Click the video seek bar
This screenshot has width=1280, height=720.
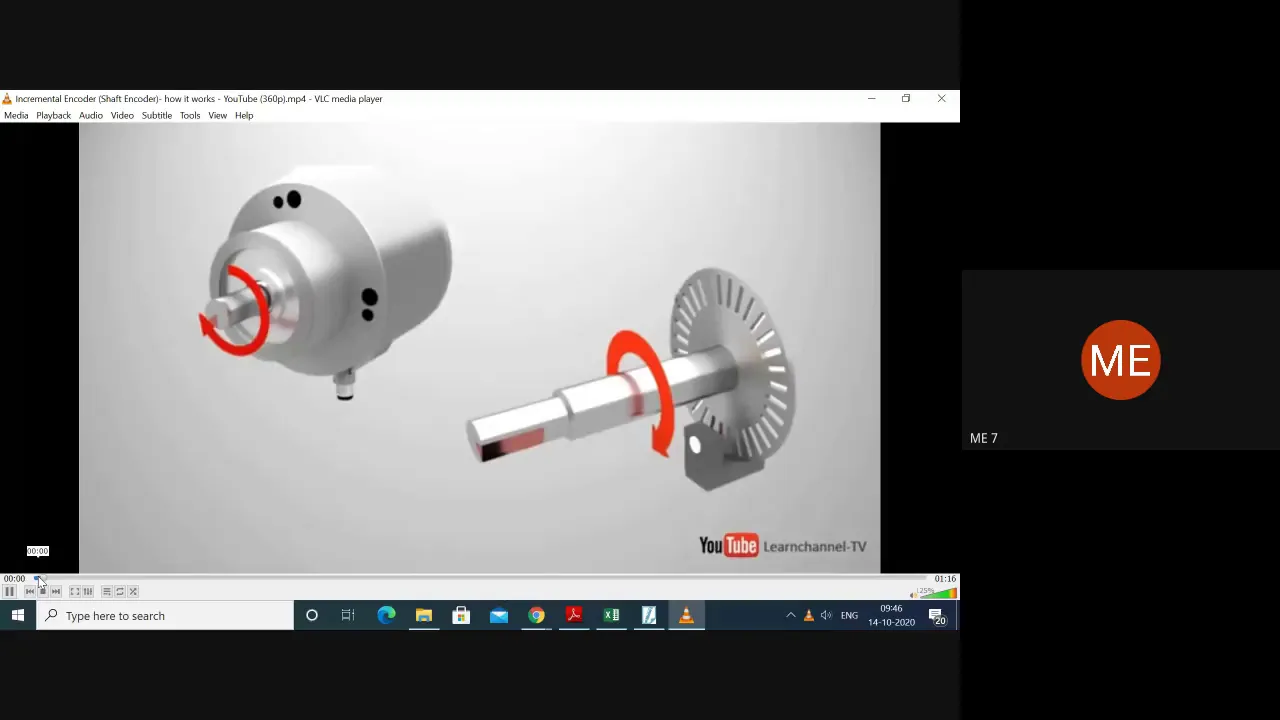(x=480, y=578)
